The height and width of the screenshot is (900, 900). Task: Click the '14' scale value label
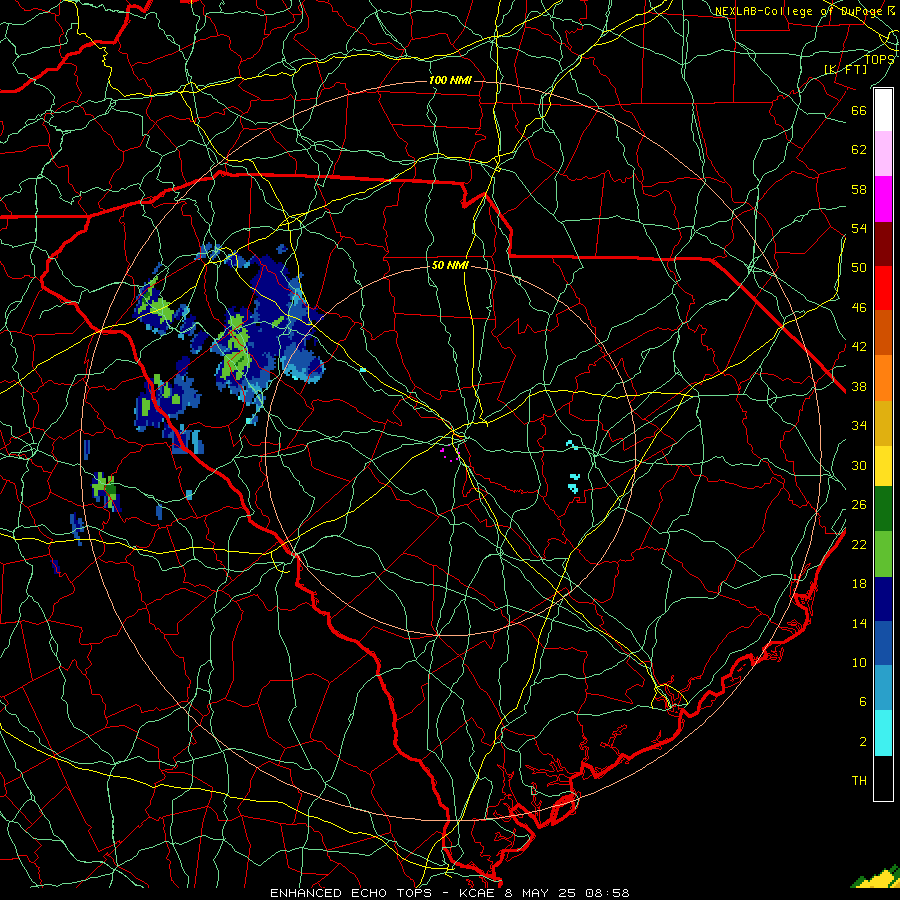click(859, 623)
